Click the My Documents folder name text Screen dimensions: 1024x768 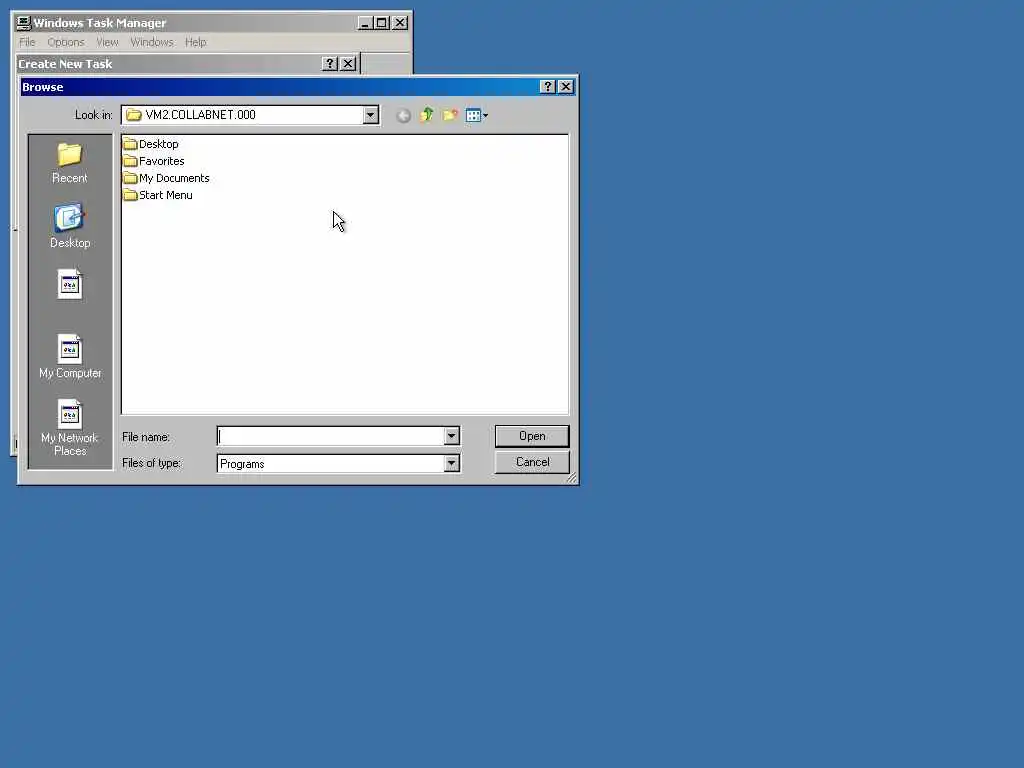(x=174, y=178)
